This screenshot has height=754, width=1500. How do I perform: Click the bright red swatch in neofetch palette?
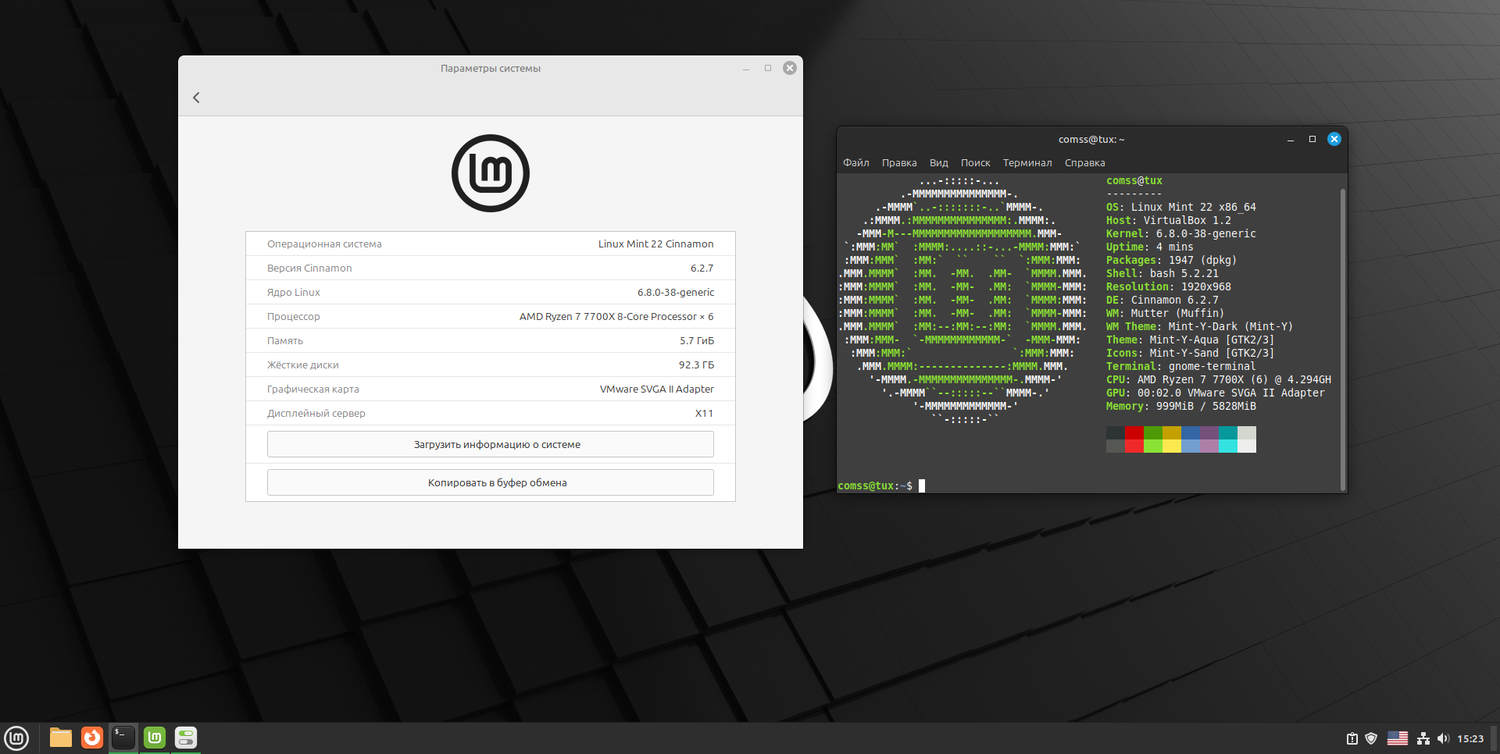[1134, 446]
